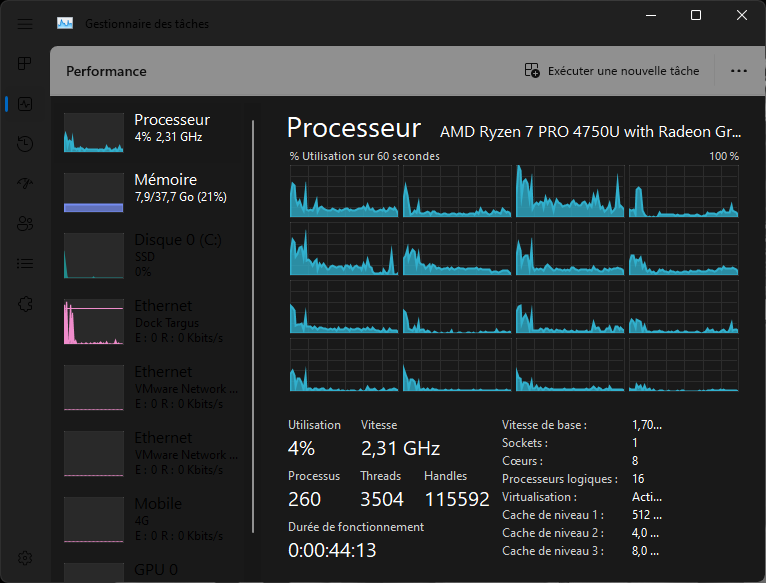Image resolution: width=766 pixels, height=583 pixels.
Task: Click the Handles count 115592
Action: [457, 499]
